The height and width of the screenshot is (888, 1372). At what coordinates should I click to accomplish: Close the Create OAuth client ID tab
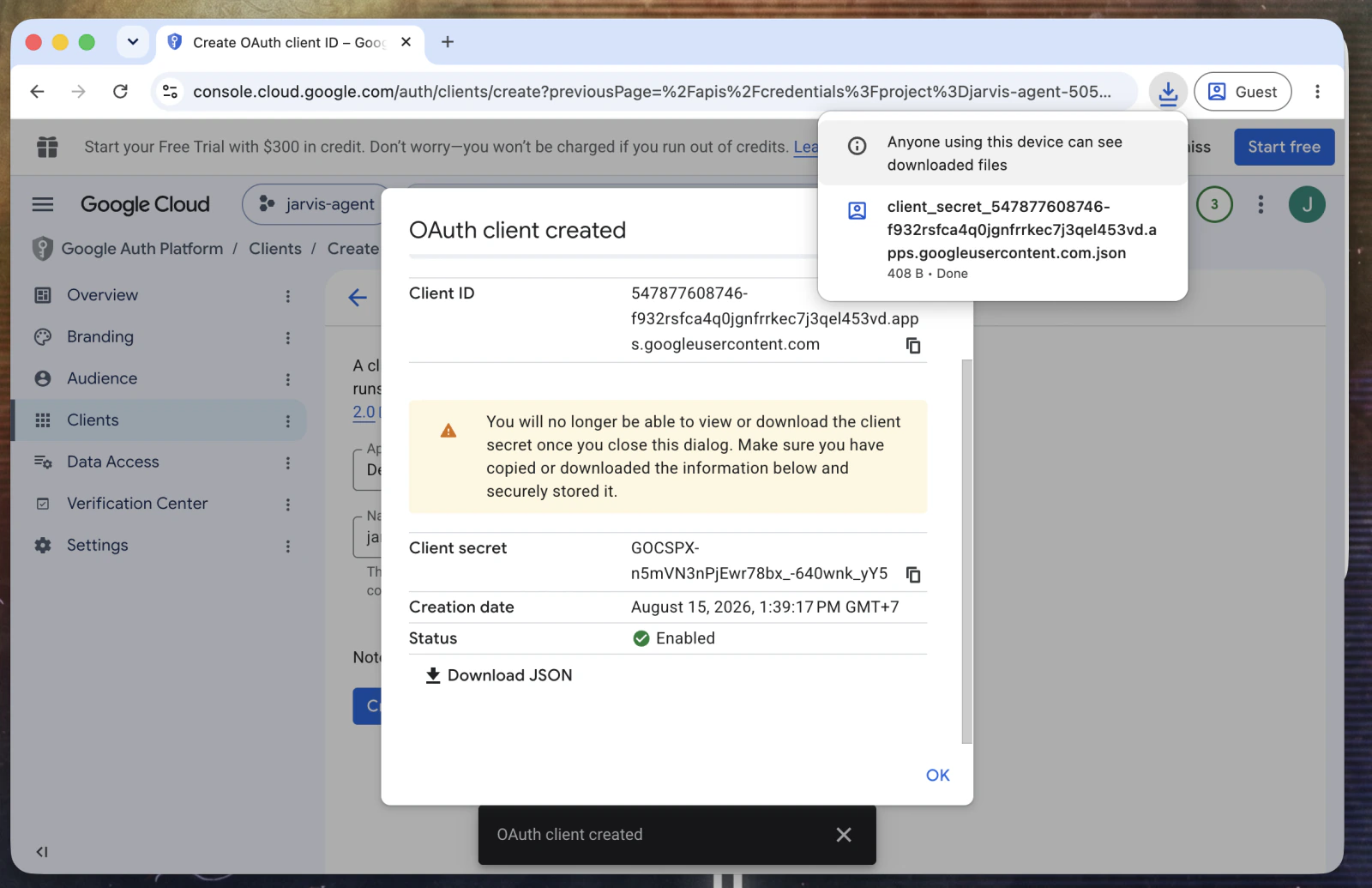click(x=406, y=42)
